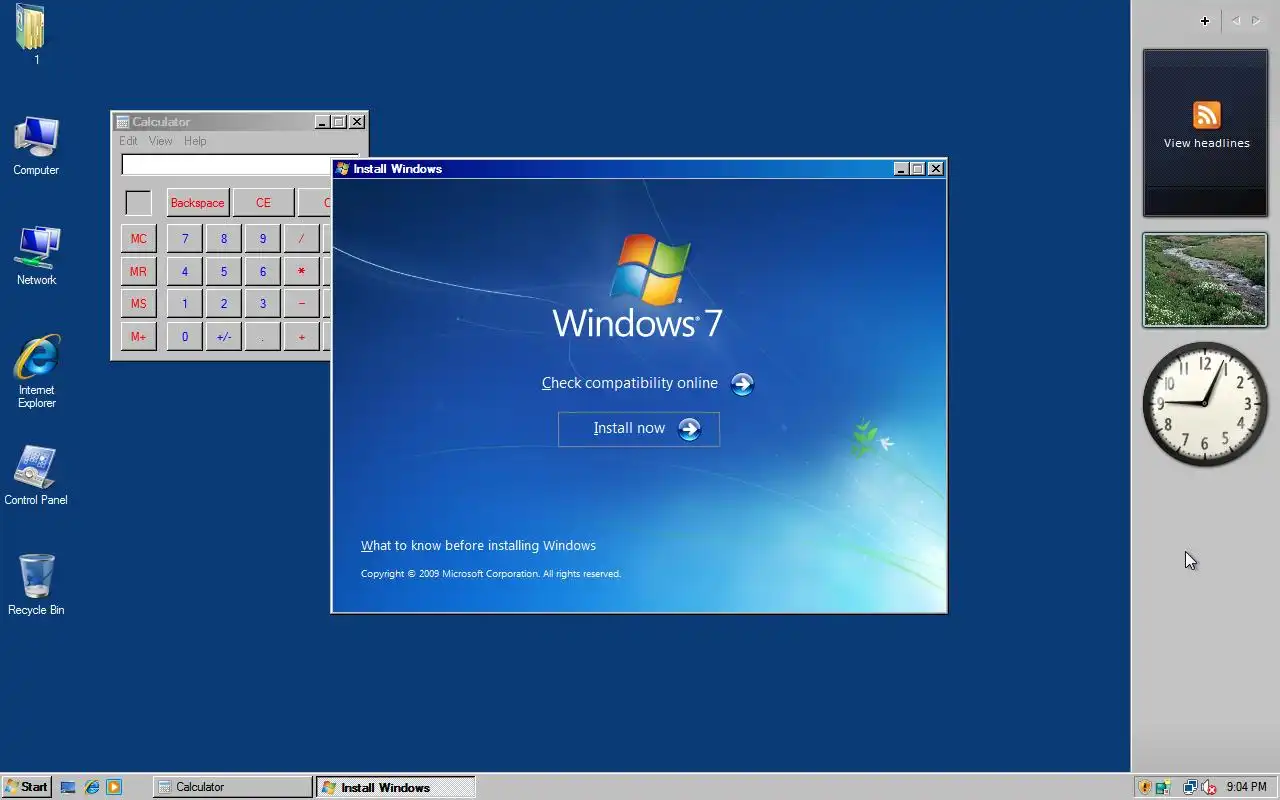
Task: Add a gadget using the sidebar plus
Action: [1205, 21]
